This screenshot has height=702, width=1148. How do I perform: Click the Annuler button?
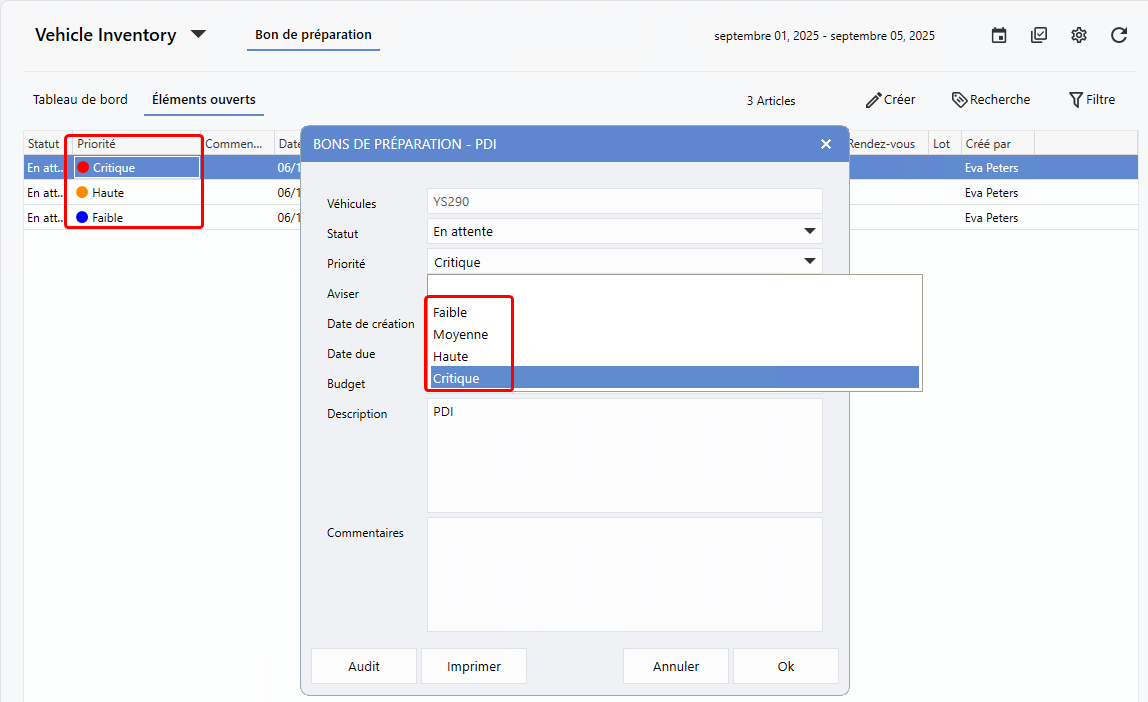676,666
